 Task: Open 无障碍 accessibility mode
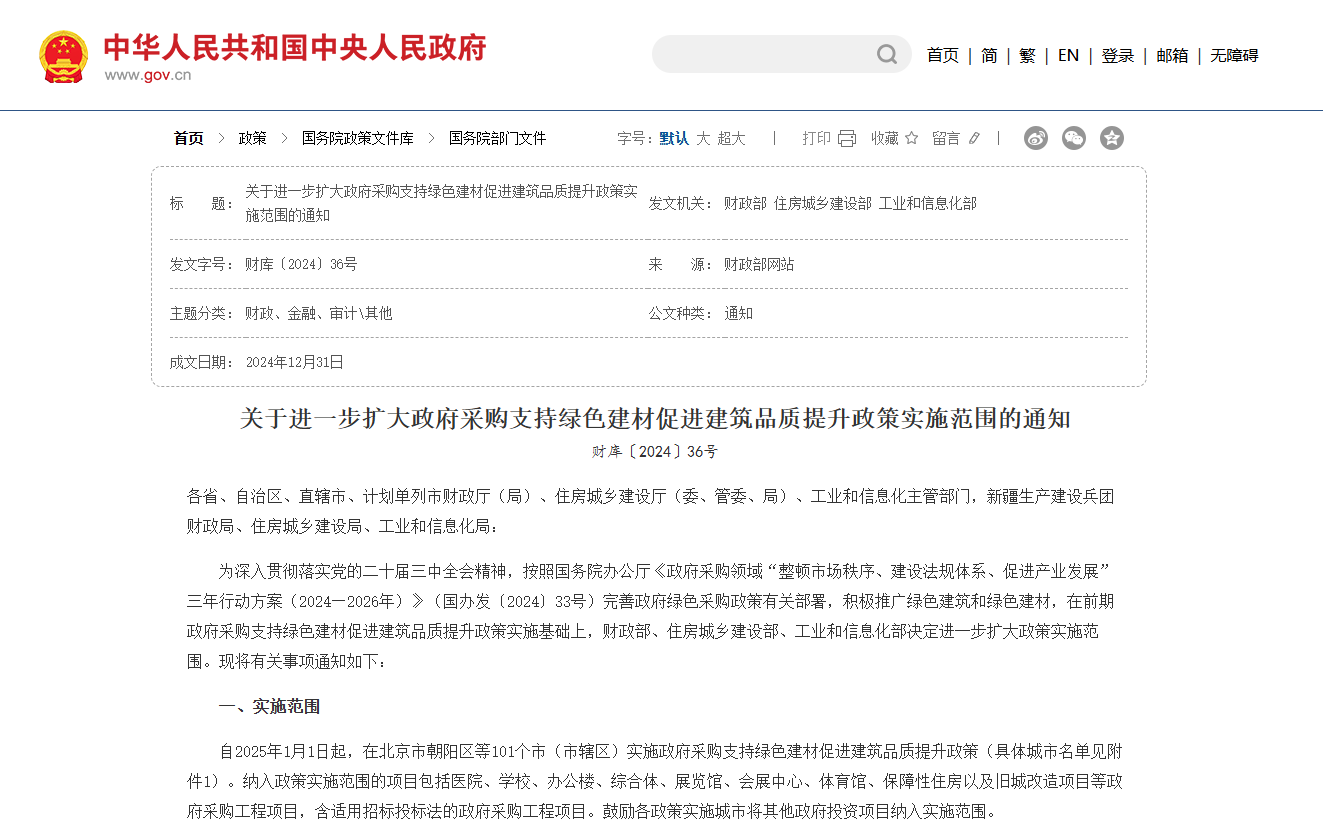coord(1234,55)
